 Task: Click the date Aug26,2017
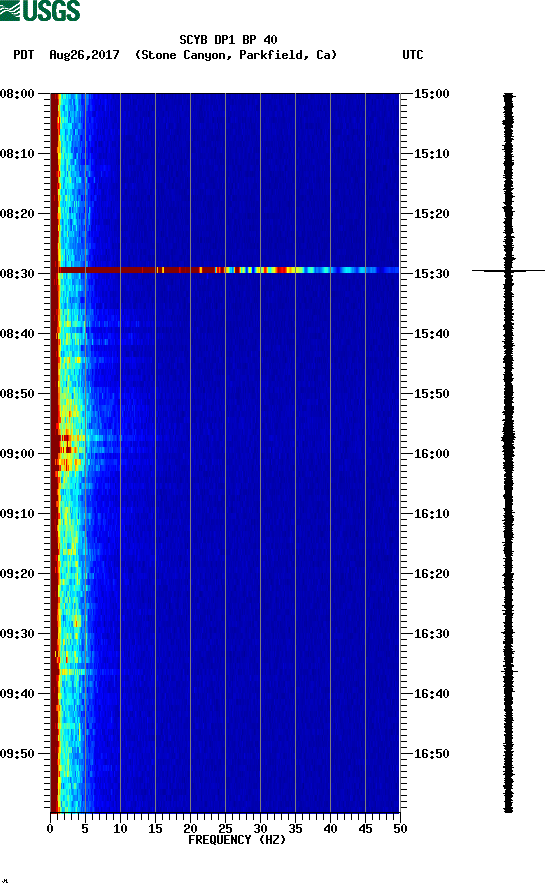click(x=84, y=55)
